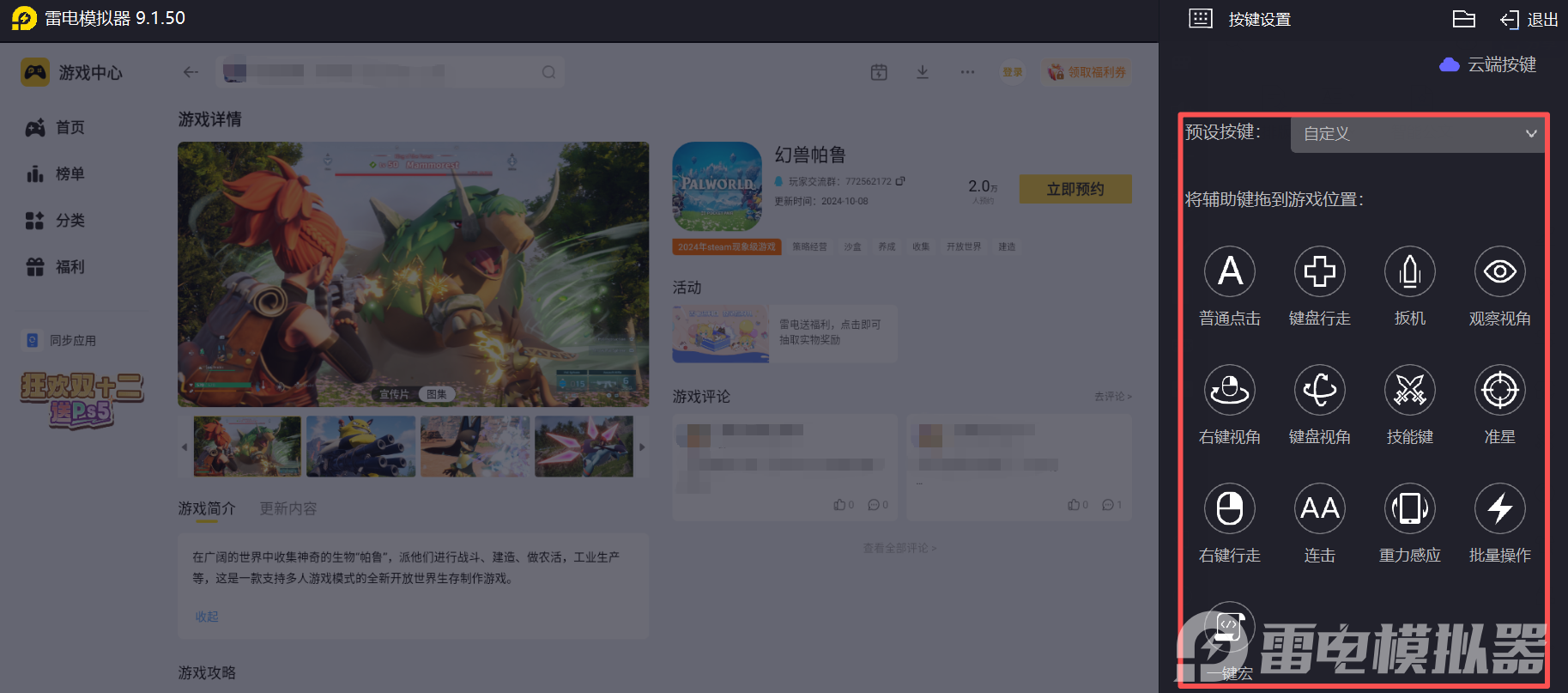
Task: Select the yellow robot screenshot thumbnail
Action: tap(360, 447)
